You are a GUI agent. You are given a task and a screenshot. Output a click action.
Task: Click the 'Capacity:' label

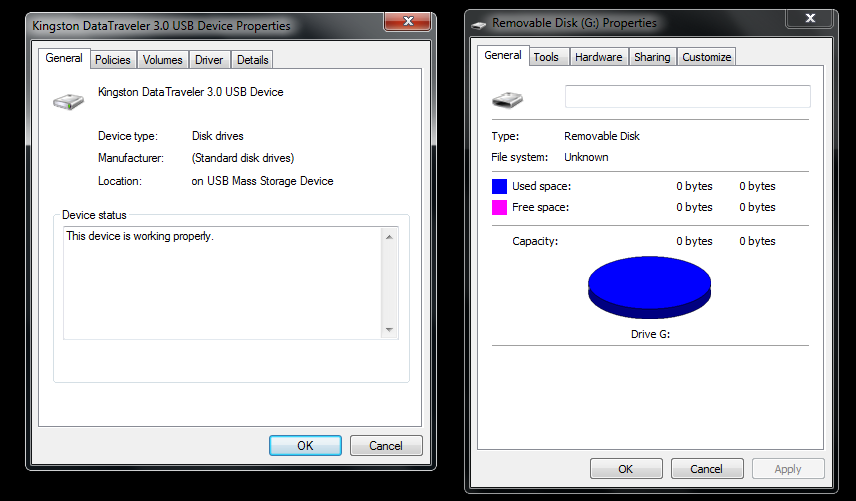click(x=535, y=241)
